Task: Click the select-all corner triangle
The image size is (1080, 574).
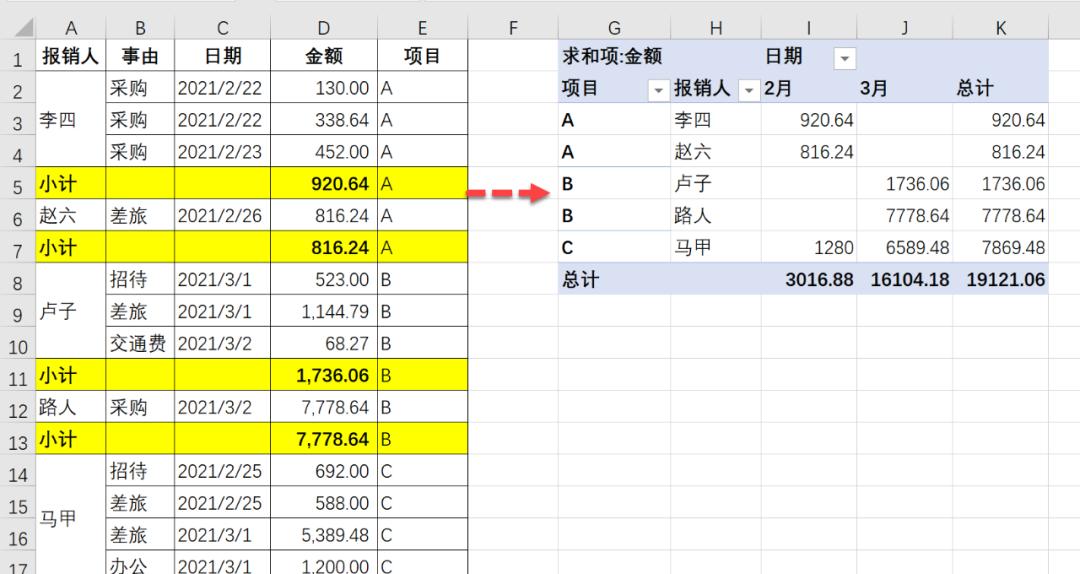Action: tap(24, 28)
